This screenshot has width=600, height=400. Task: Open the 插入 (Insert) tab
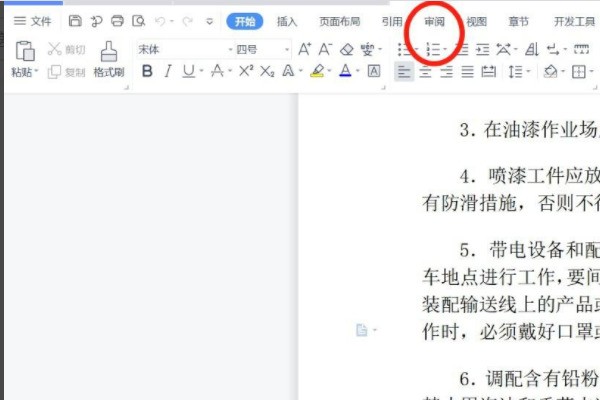tap(287, 21)
